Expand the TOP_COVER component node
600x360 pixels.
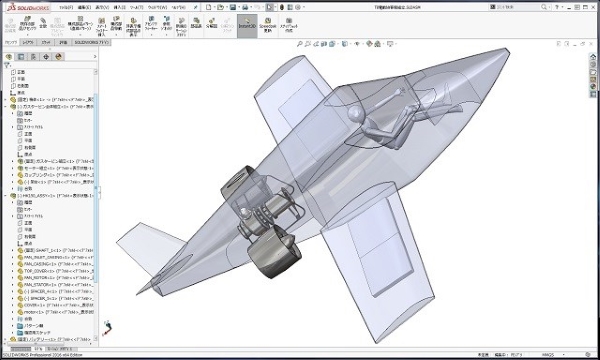pos(13,271)
